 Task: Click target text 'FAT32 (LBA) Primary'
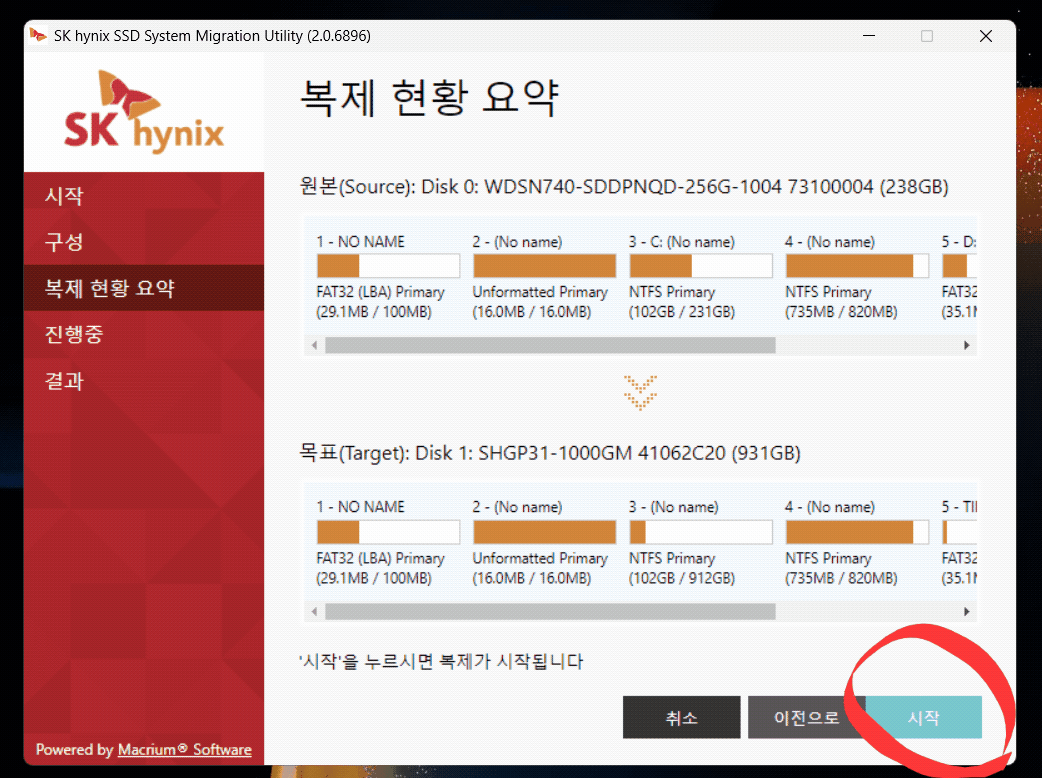[x=380, y=558]
